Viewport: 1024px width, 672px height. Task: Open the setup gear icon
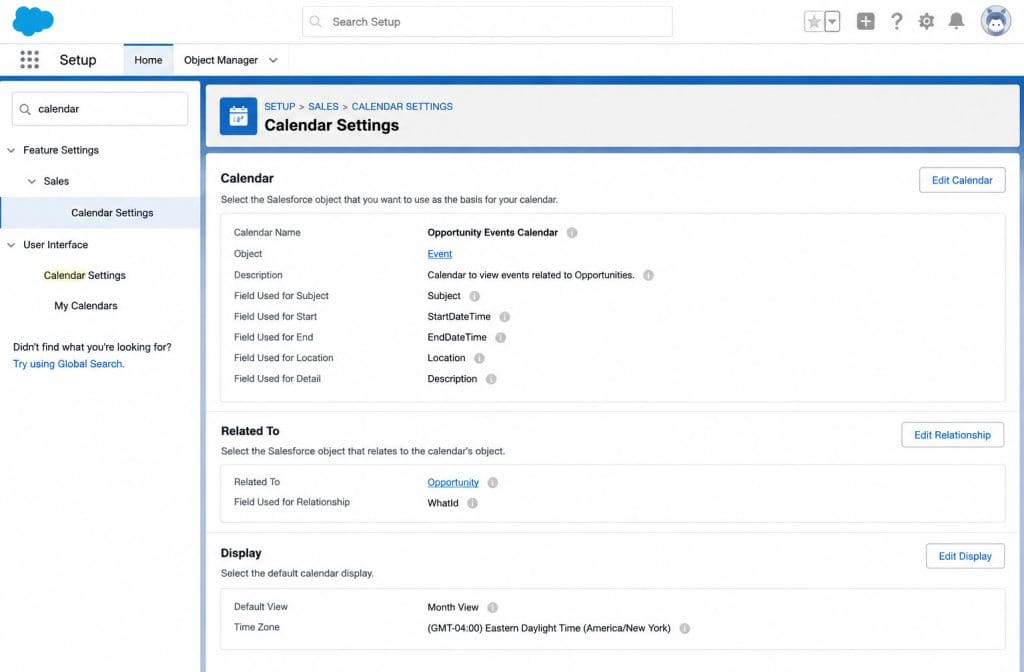coord(926,22)
